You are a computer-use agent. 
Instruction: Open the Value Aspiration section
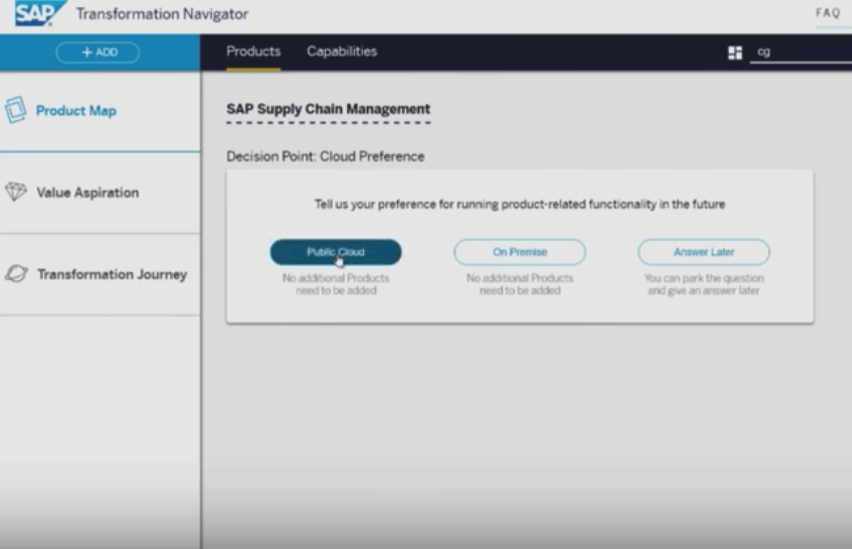pyautogui.click(x=100, y=192)
